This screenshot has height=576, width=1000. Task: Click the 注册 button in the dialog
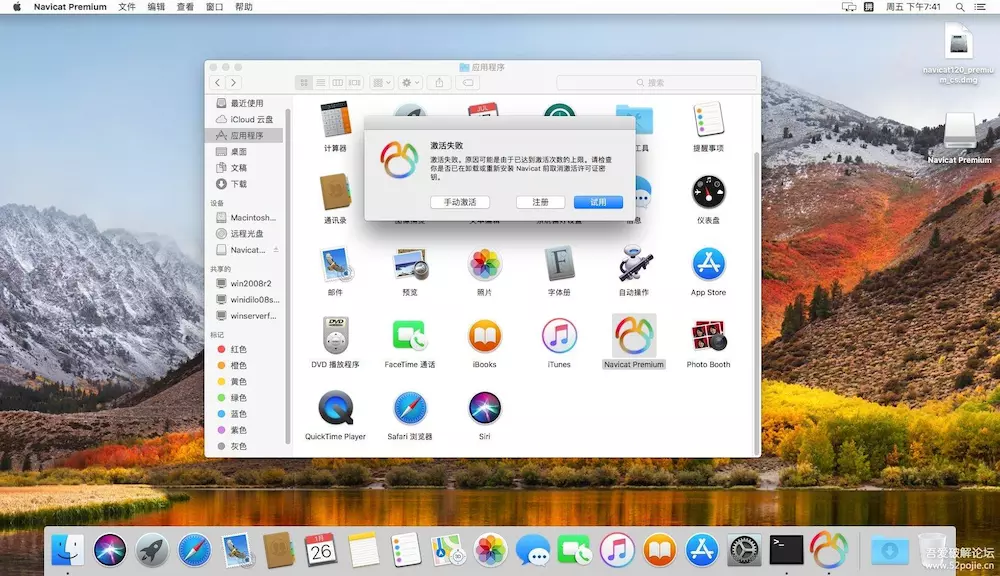(540, 202)
